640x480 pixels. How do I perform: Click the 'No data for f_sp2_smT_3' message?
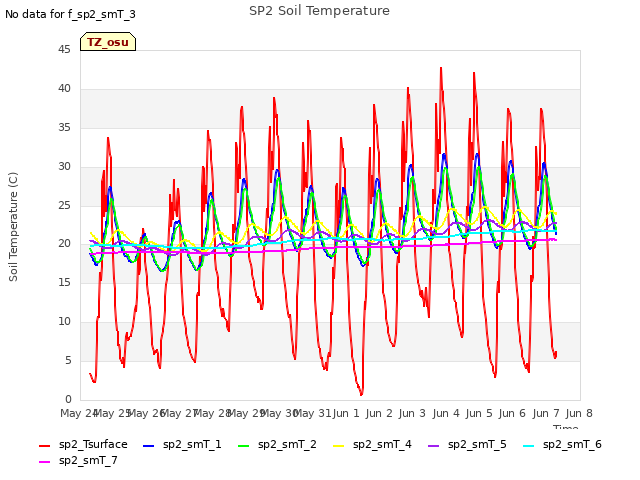click(x=70, y=14)
